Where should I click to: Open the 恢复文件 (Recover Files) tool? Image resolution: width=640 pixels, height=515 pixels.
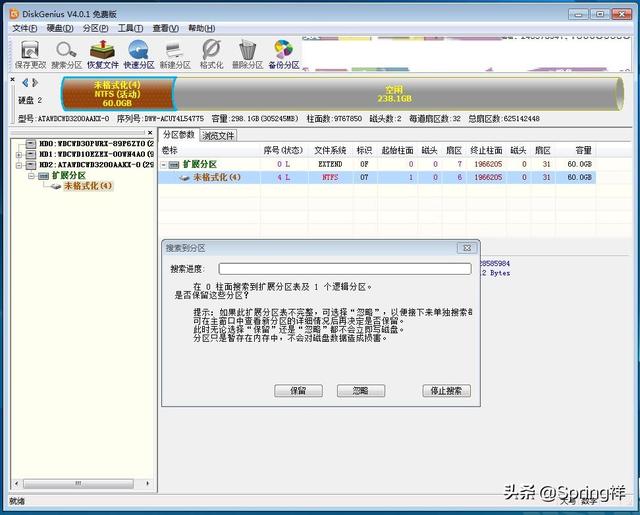102,54
